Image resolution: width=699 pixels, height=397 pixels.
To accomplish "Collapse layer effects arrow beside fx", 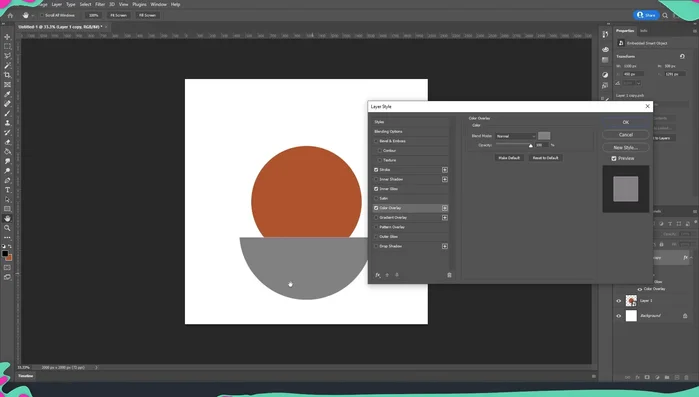I will pyautogui.click(x=691, y=258).
